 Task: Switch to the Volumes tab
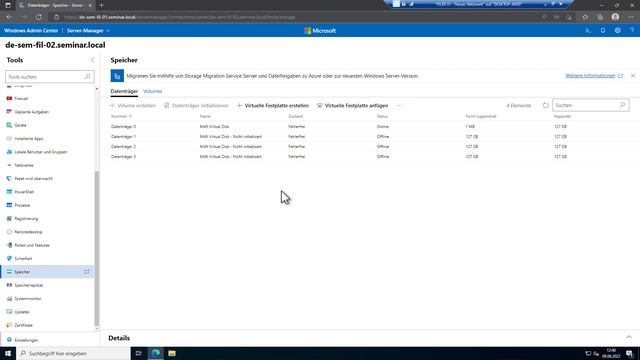[153, 91]
